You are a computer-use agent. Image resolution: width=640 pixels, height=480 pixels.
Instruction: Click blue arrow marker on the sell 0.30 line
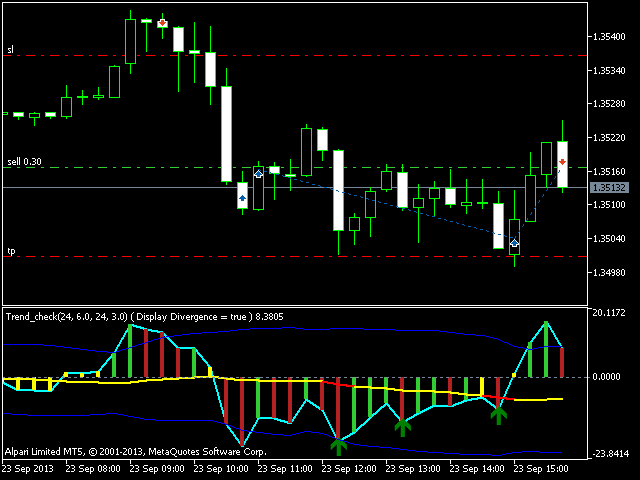click(258, 174)
